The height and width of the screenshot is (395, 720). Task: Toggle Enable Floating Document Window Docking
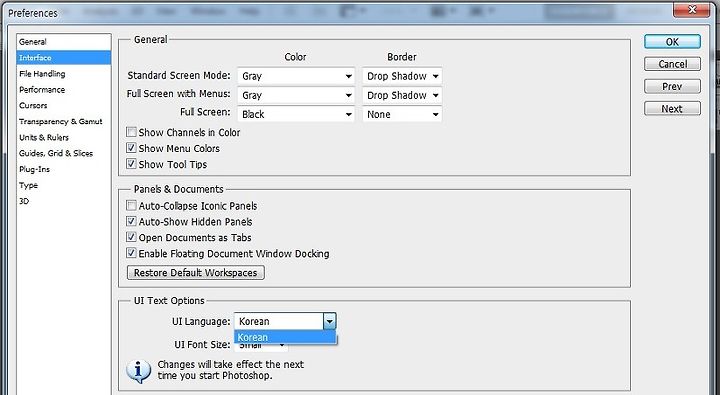coord(131,253)
